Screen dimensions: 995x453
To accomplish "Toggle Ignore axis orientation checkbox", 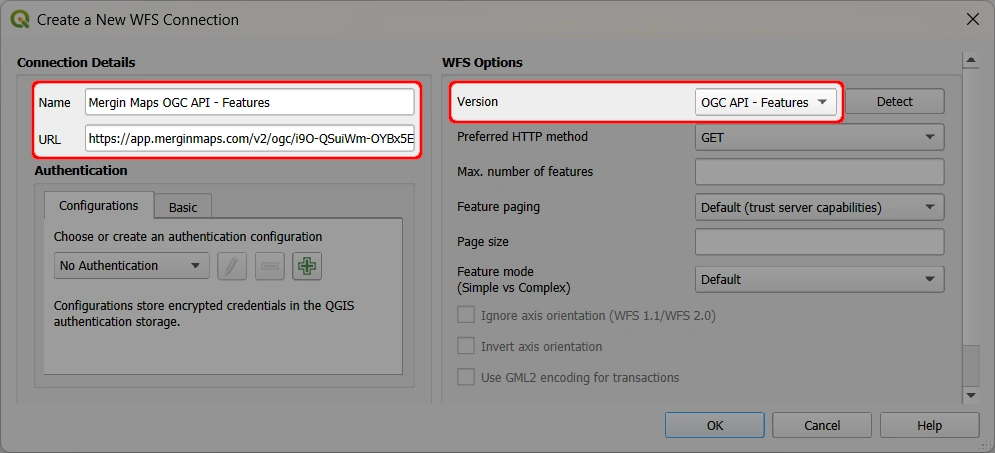I will [x=466, y=315].
